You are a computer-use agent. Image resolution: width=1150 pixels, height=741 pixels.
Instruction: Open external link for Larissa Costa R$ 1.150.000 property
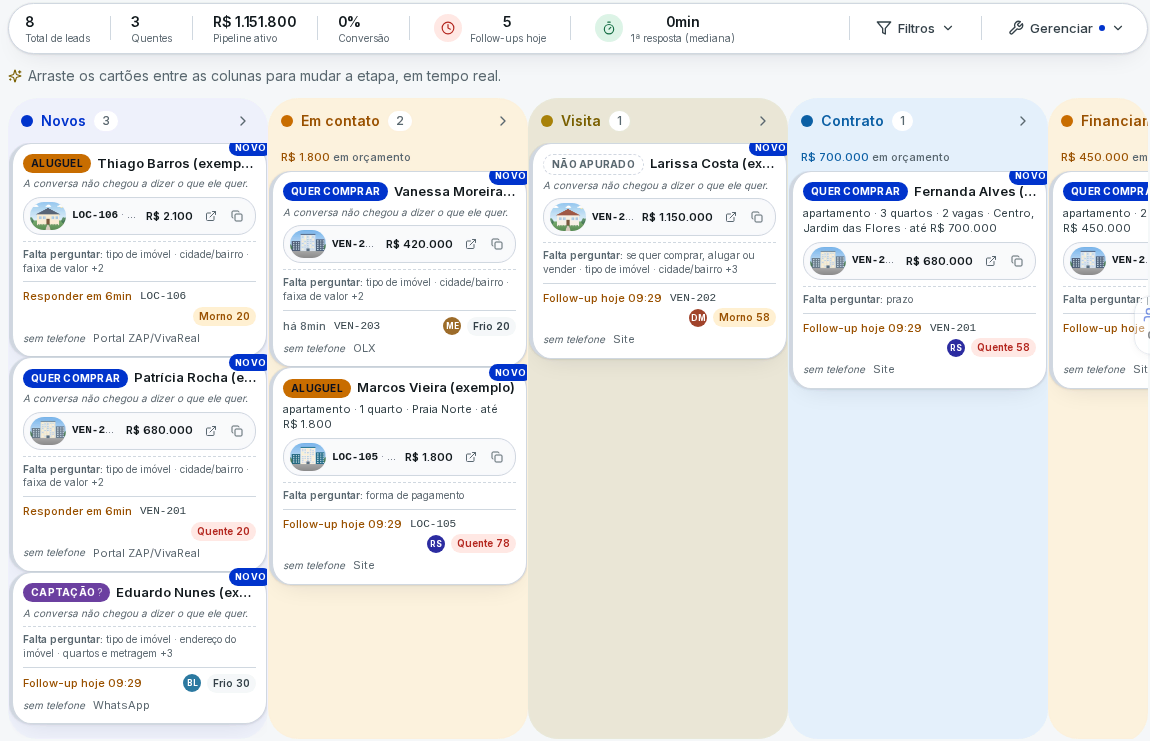point(731,217)
